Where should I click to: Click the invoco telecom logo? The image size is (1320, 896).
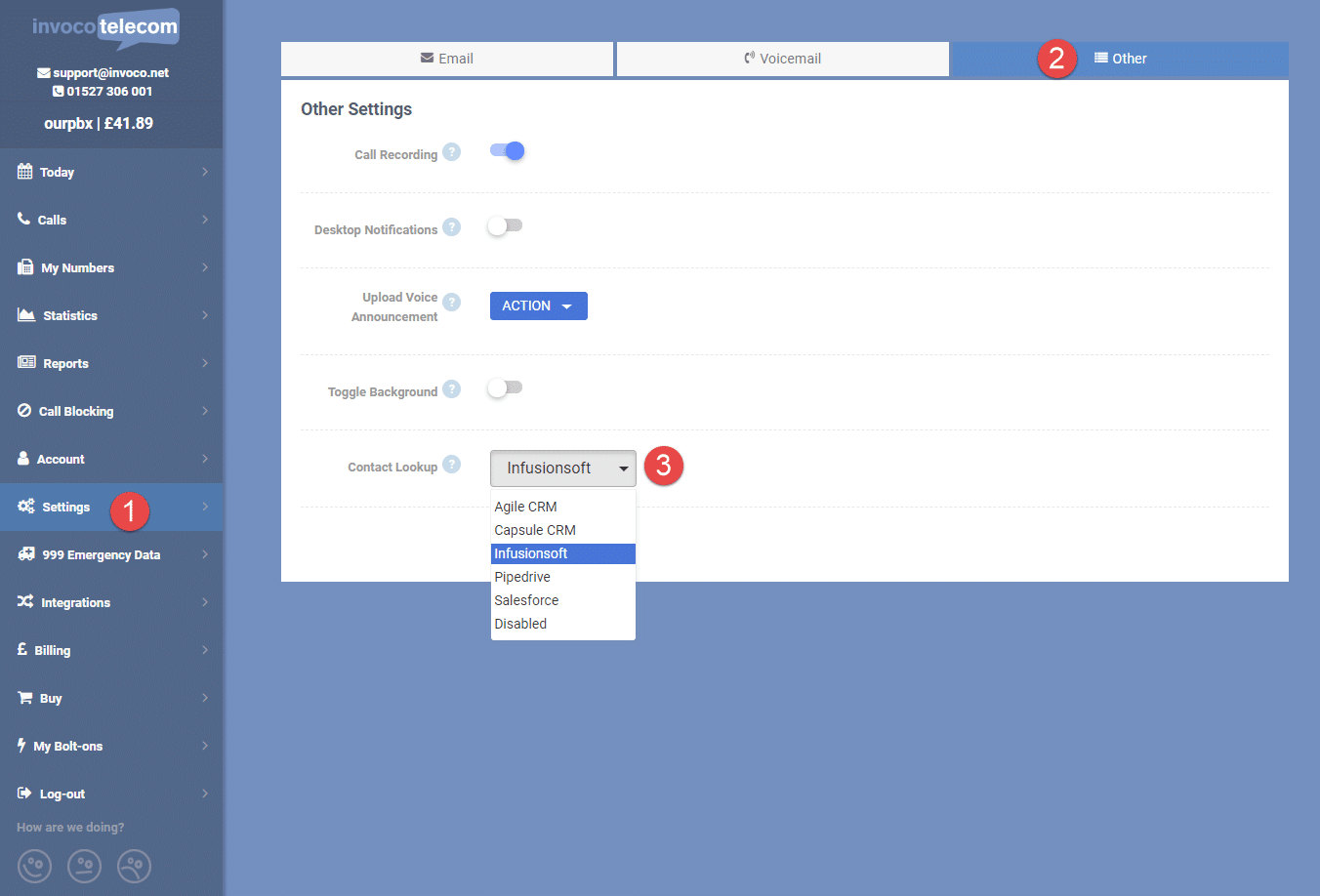(x=105, y=28)
